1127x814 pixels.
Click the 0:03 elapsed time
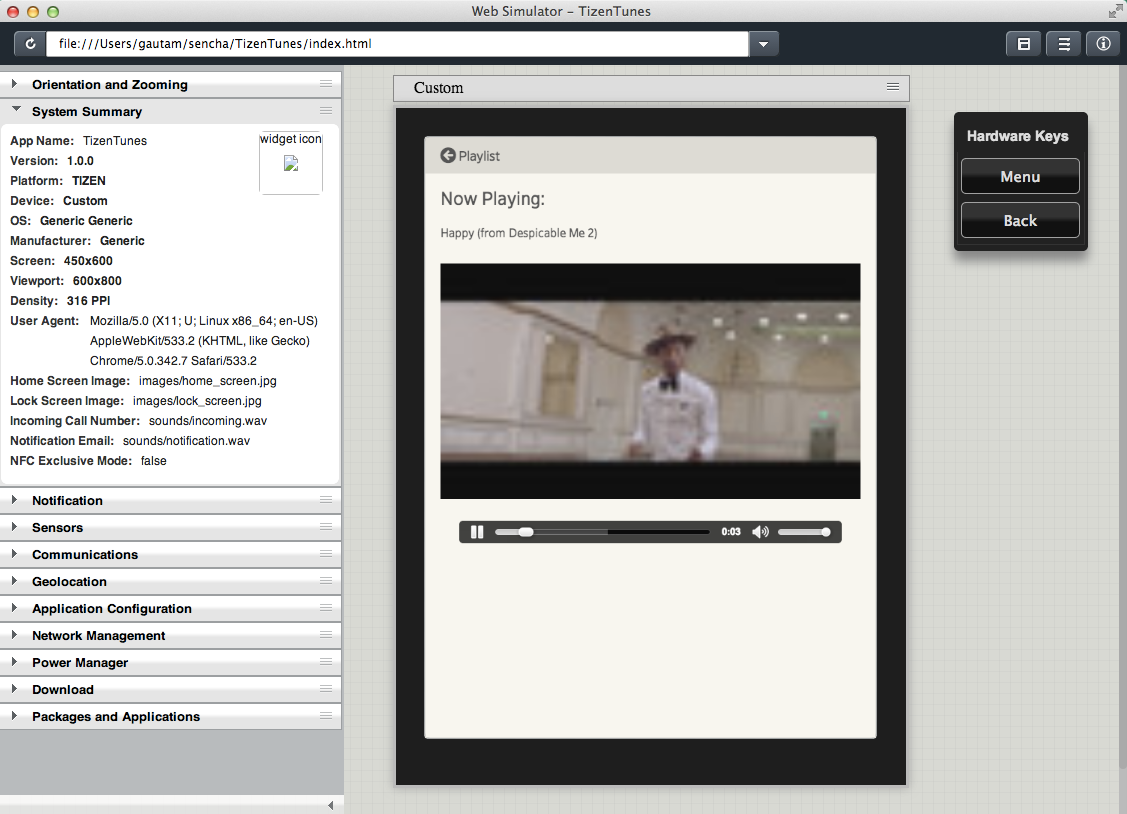pyautogui.click(x=731, y=532)
